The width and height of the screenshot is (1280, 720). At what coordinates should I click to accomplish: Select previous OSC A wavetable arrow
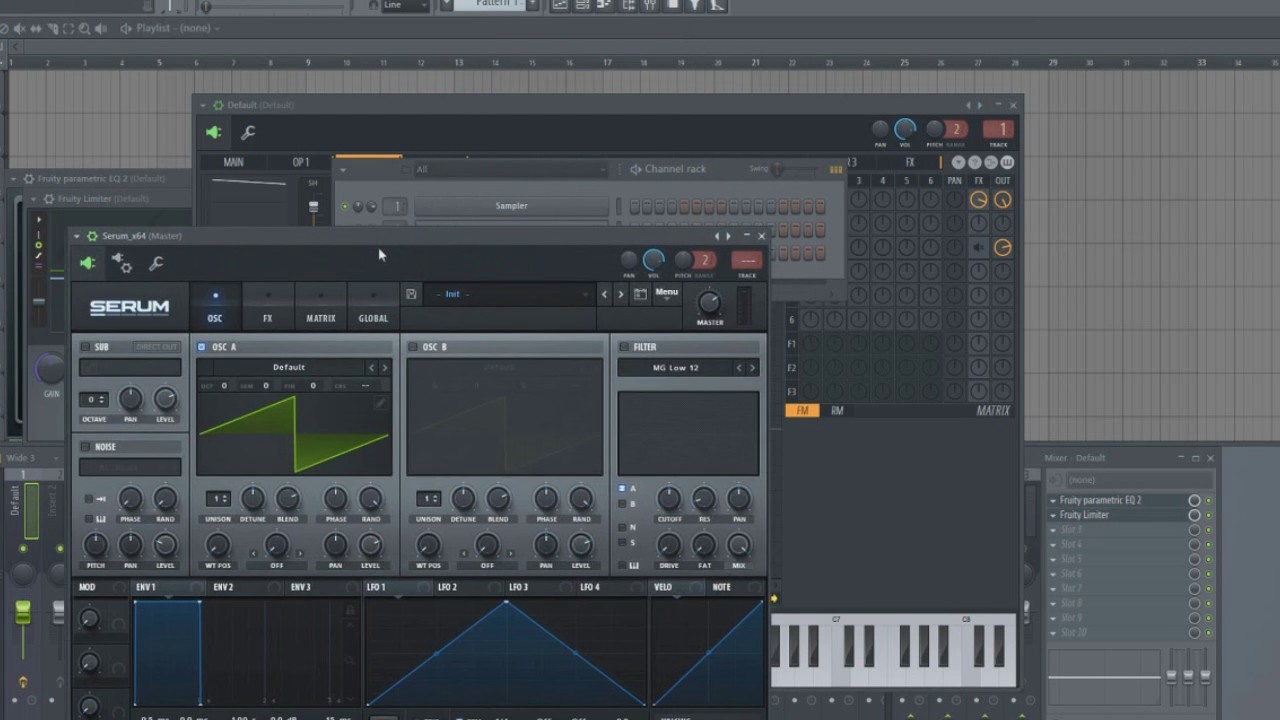point(371,367)
